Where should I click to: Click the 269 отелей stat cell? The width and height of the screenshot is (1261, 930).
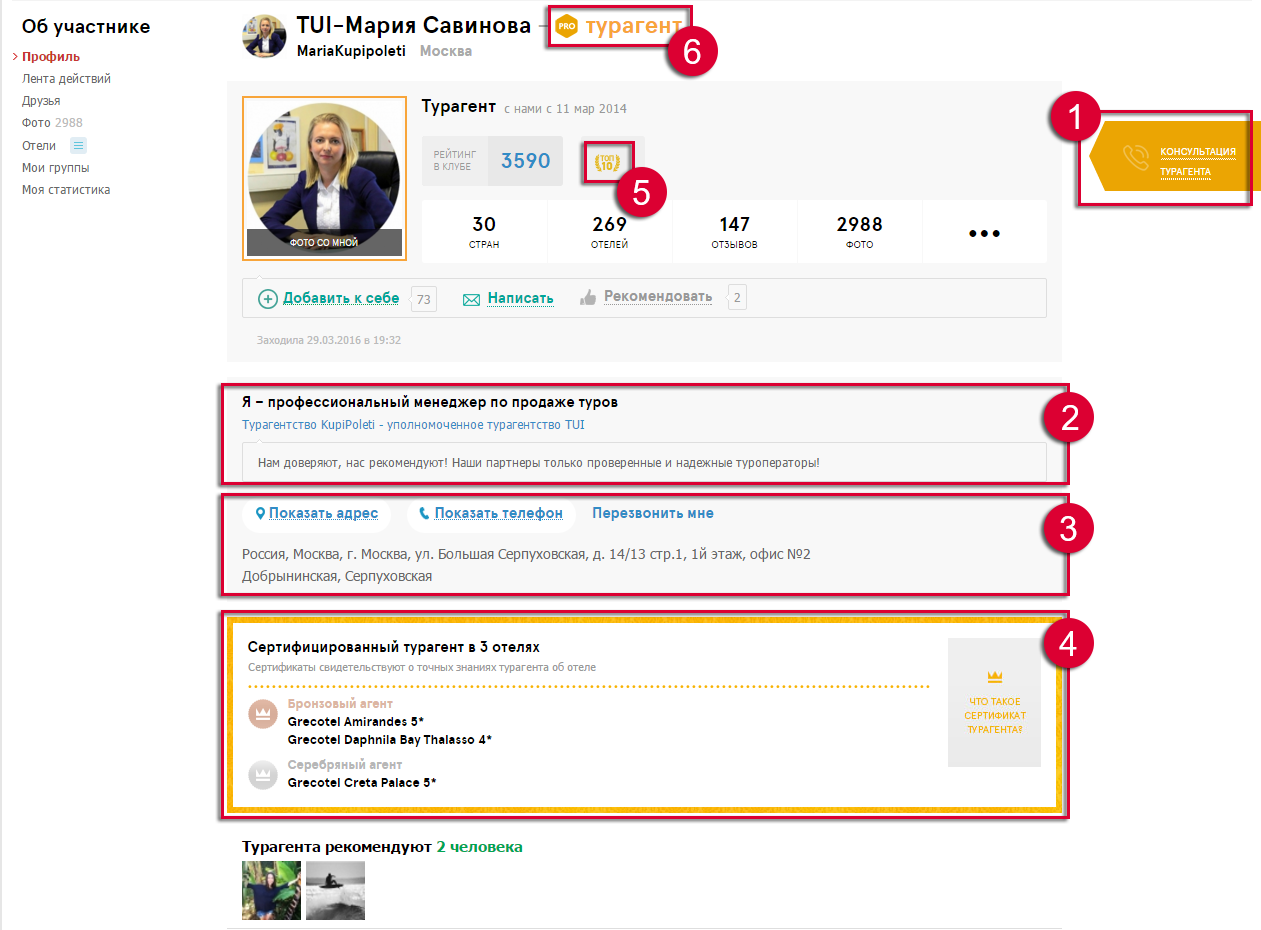[x=609, y=232]
